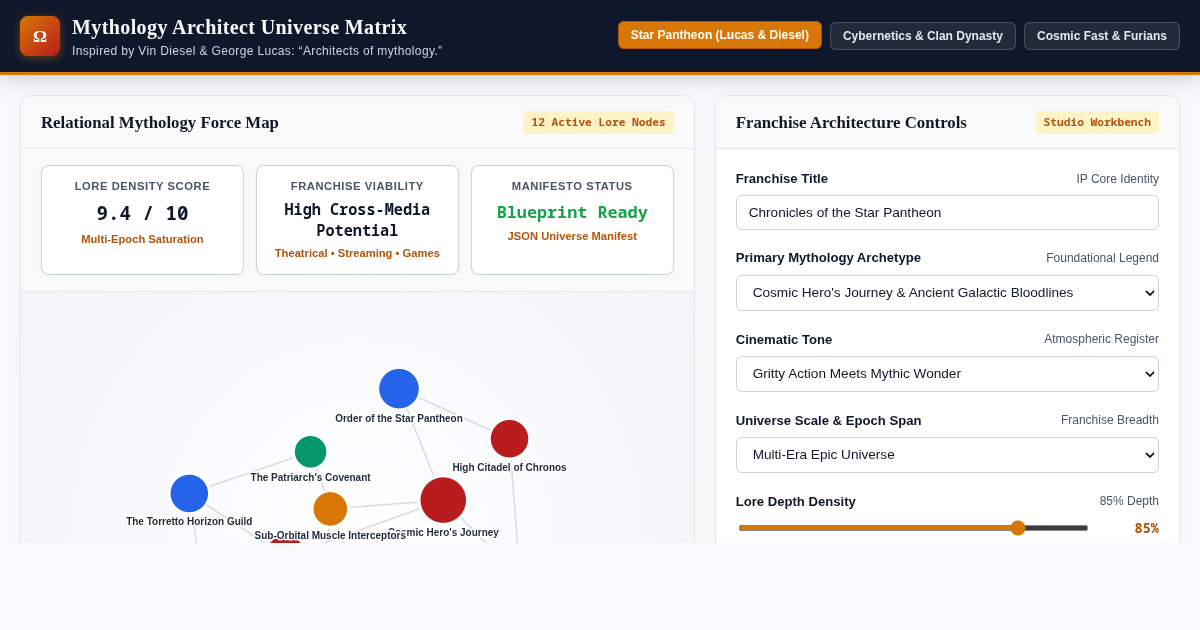Click the 12 Active Lore Nodes badge

coord(598,122)
